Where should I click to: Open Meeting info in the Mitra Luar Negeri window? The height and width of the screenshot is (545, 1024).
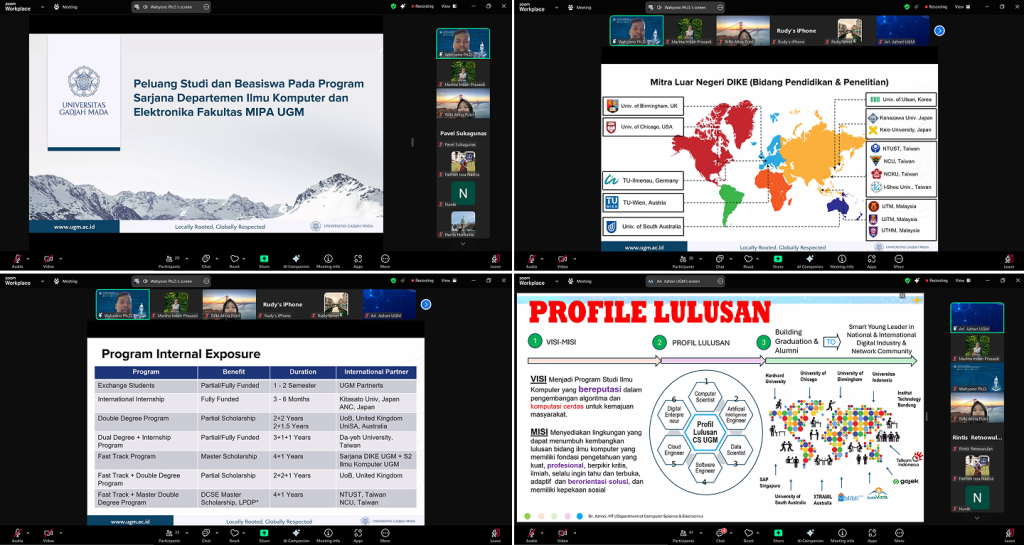point(842,260)
